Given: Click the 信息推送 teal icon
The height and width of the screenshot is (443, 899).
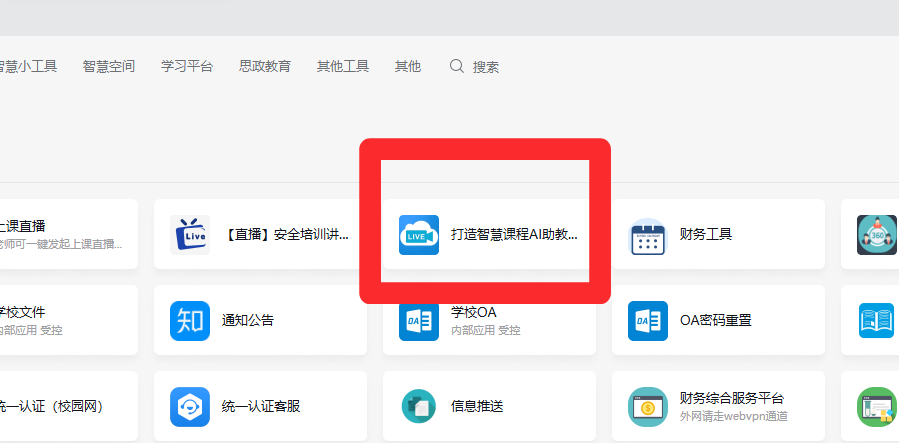Looking at the screenshot, I should pos(418,406).
